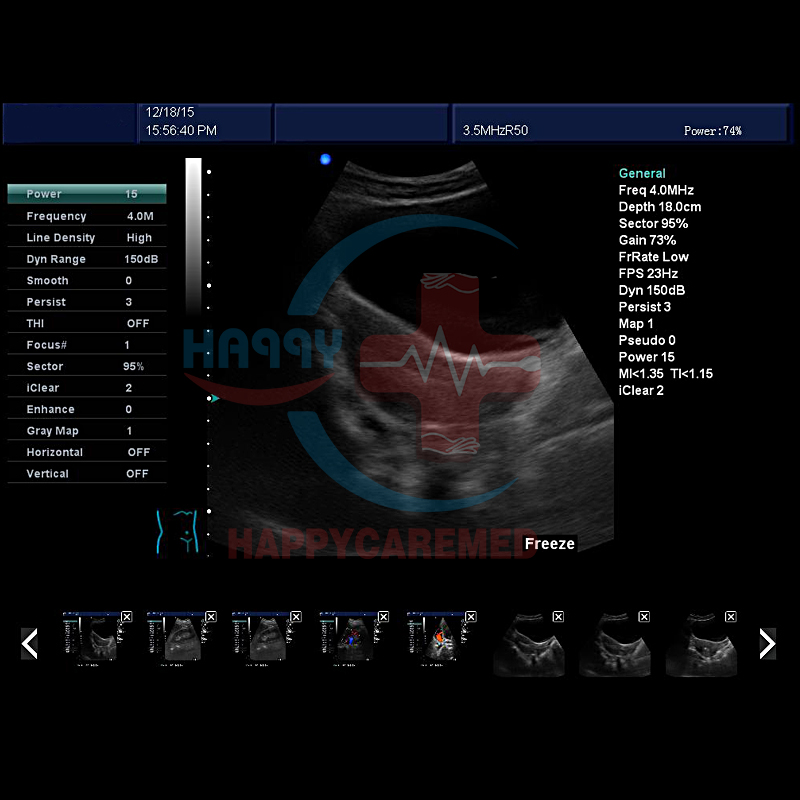Open the first saved image thumbnail
Viewport: 800px width, 800px height.
(92, 640)
